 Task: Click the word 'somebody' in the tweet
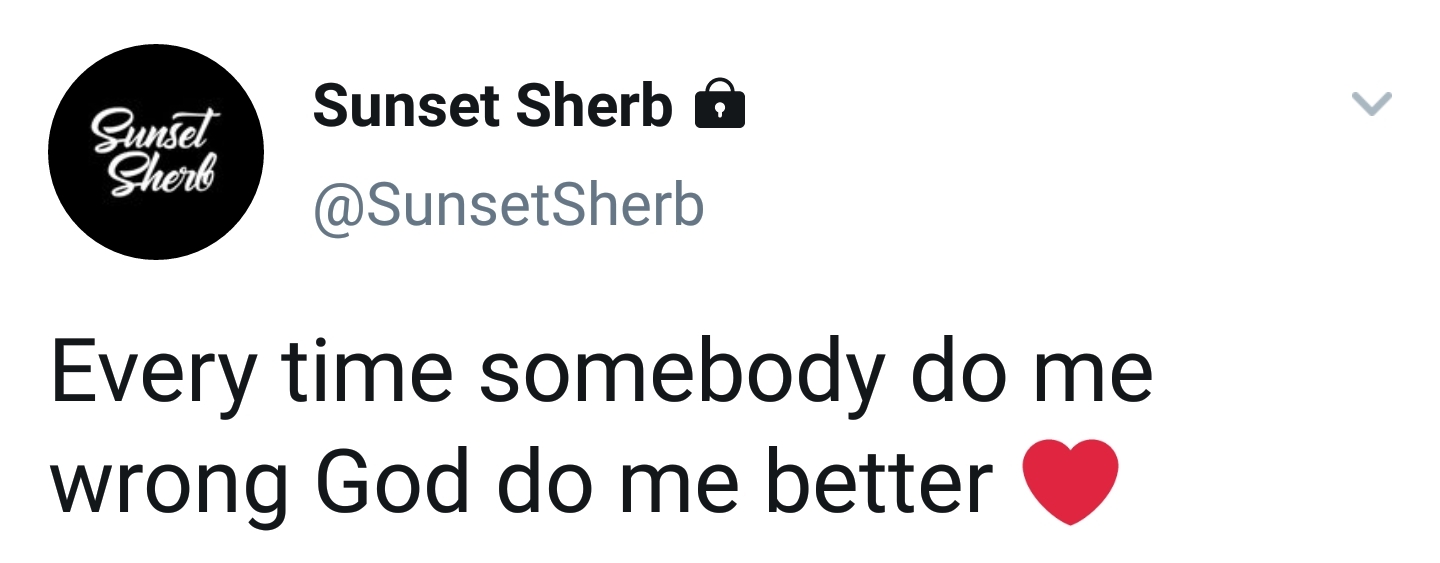682,373
